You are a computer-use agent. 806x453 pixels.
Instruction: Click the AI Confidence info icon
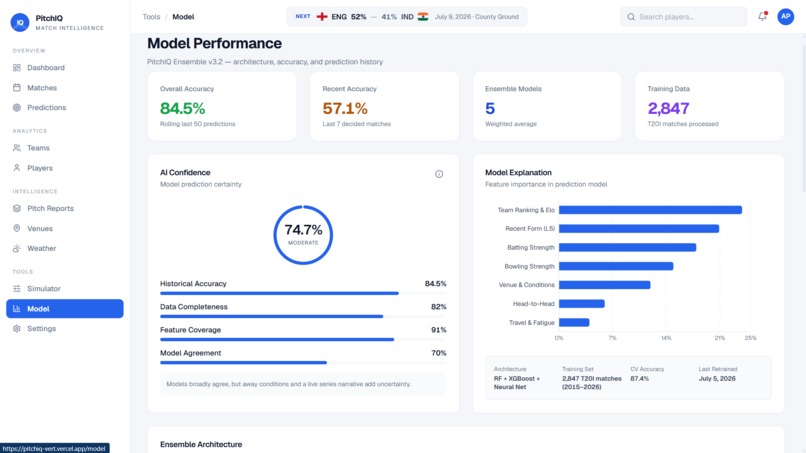coord(439,174)
